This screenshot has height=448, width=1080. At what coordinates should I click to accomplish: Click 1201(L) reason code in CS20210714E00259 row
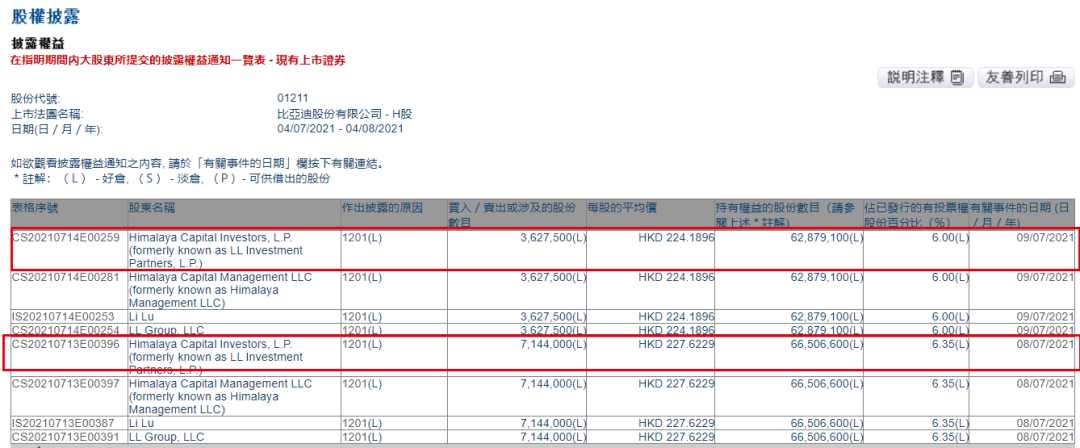(x=362, y=237)
